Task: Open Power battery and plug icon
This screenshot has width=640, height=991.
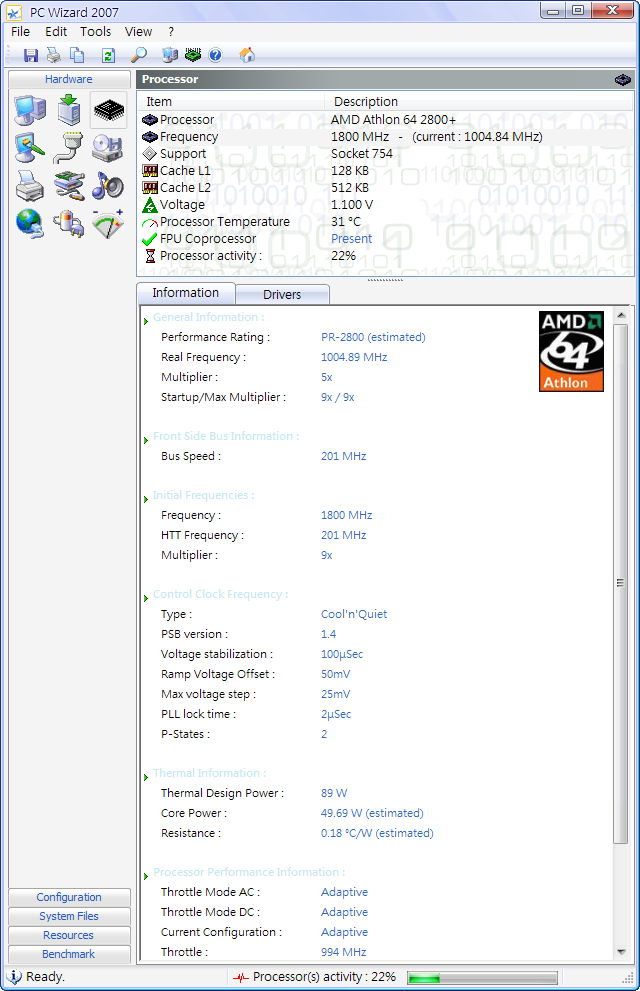Action: point(69,224)
